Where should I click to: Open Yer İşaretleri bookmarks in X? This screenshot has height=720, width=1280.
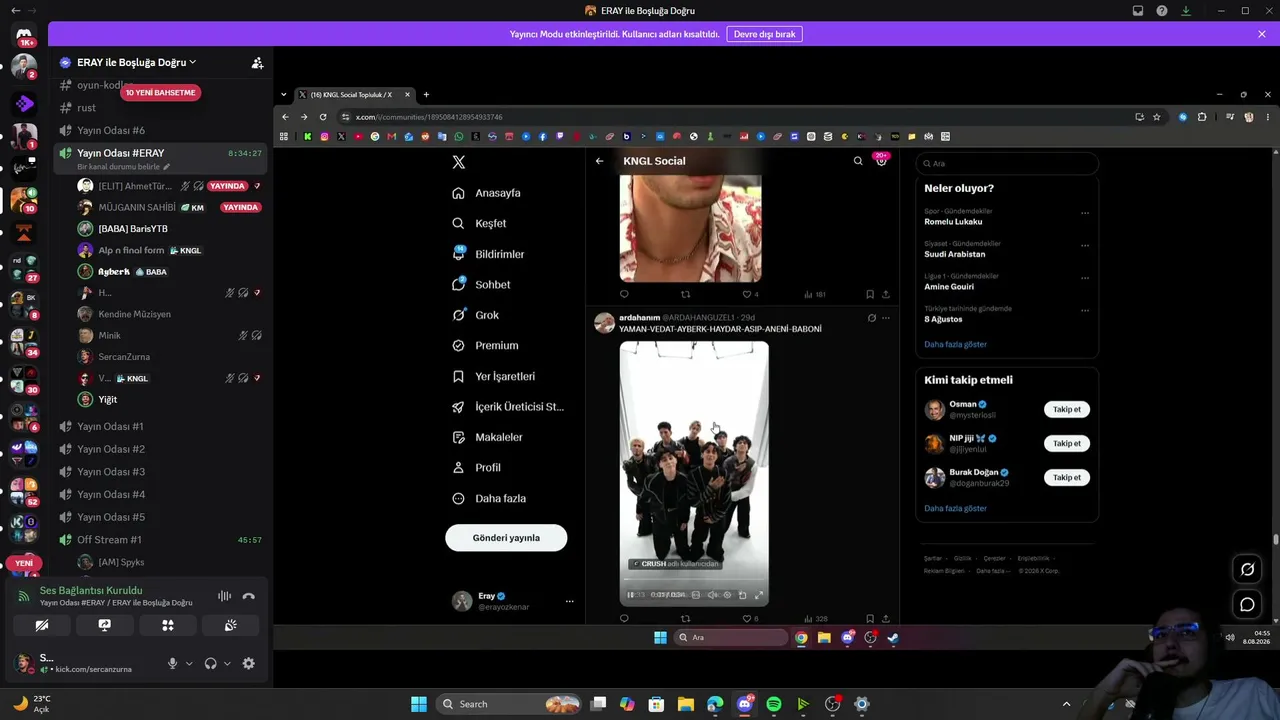(x=493, y=376)
